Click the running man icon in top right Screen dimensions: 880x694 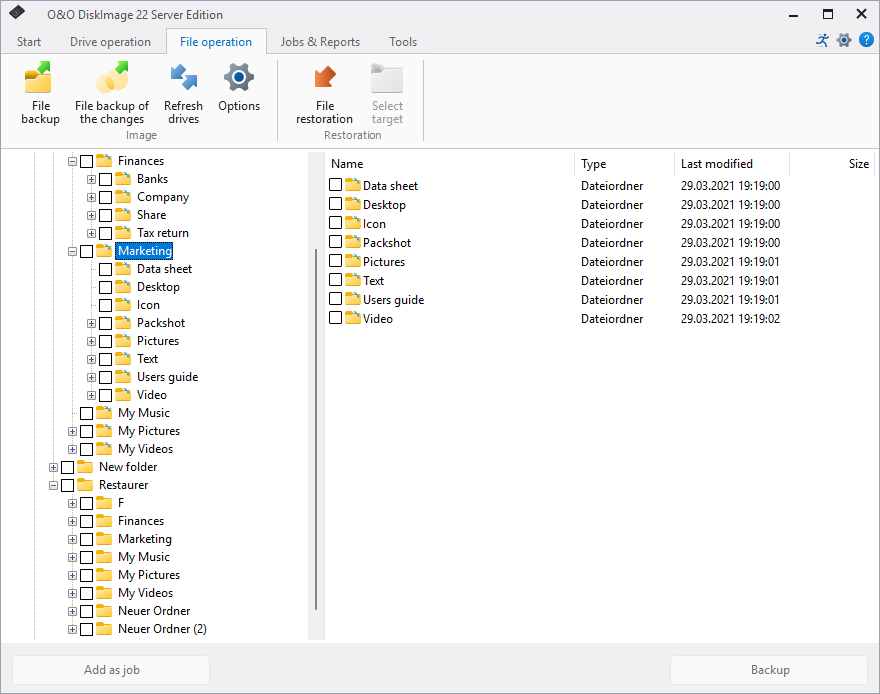(822, 41)
